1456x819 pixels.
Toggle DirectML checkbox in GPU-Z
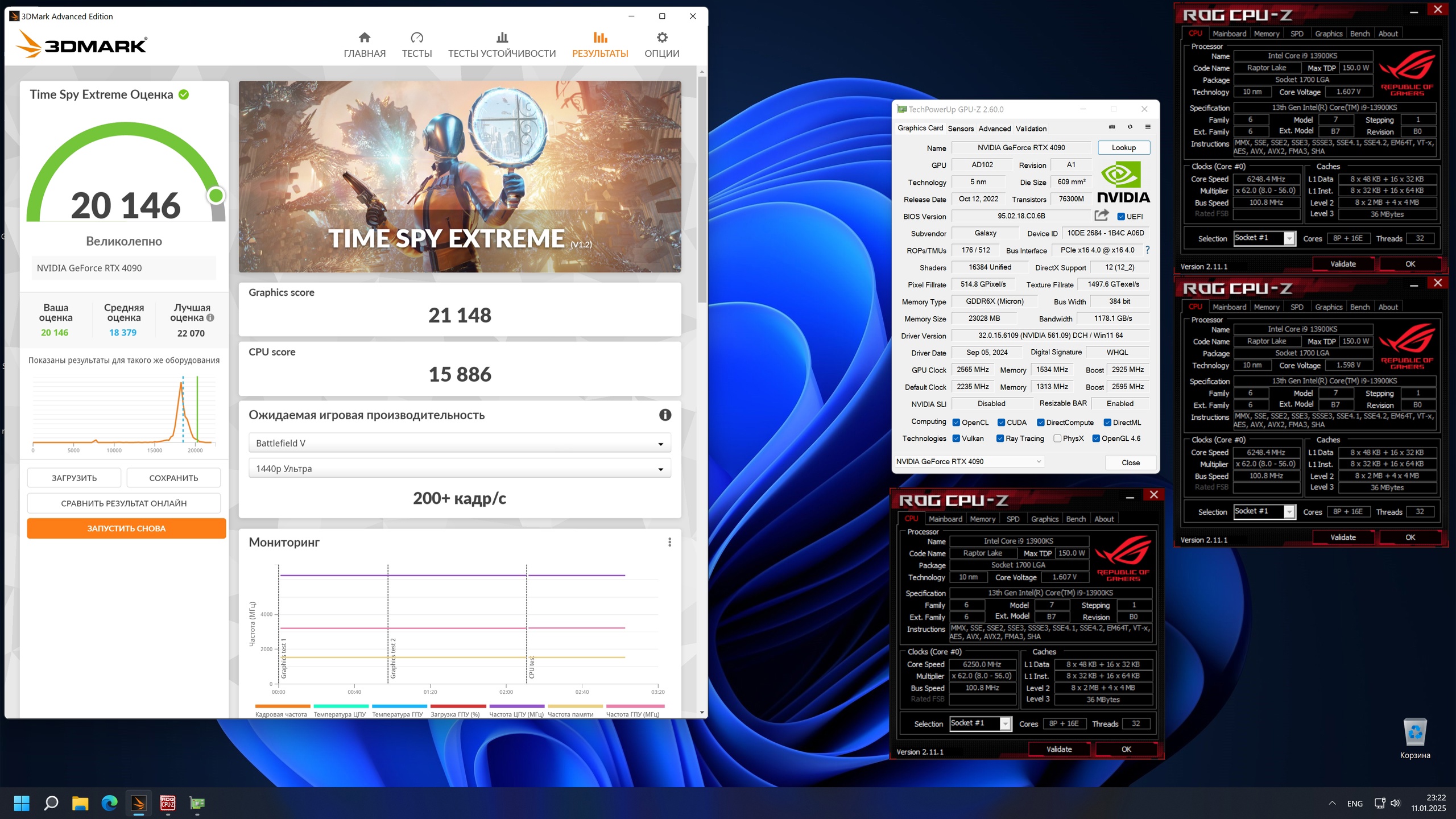[1108, 423]
